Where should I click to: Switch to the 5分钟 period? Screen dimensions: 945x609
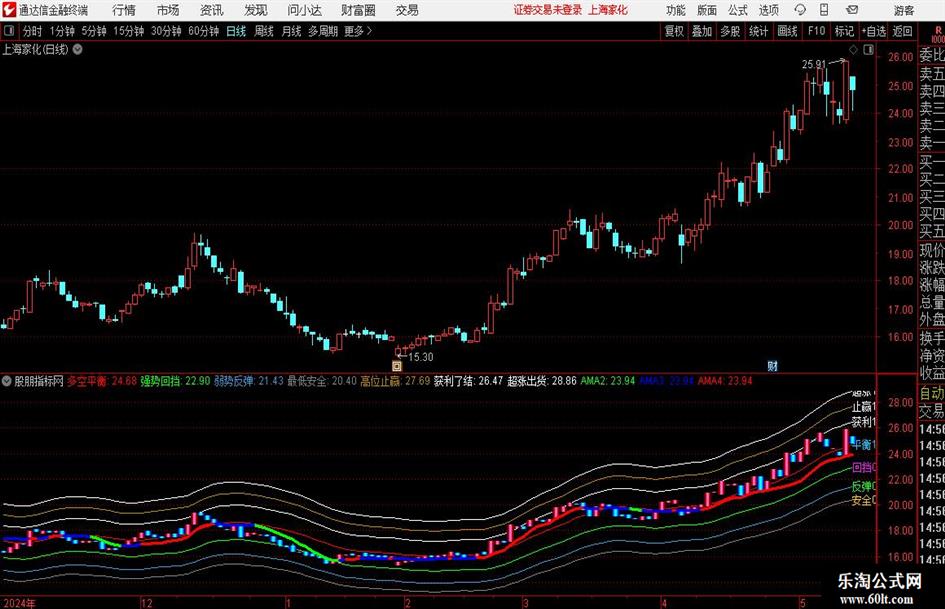[93, 31]
